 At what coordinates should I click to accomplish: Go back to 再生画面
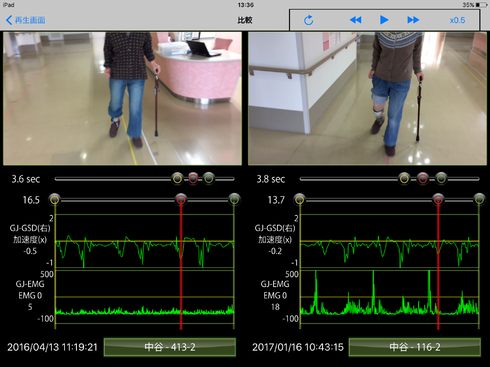click(26, 20)
